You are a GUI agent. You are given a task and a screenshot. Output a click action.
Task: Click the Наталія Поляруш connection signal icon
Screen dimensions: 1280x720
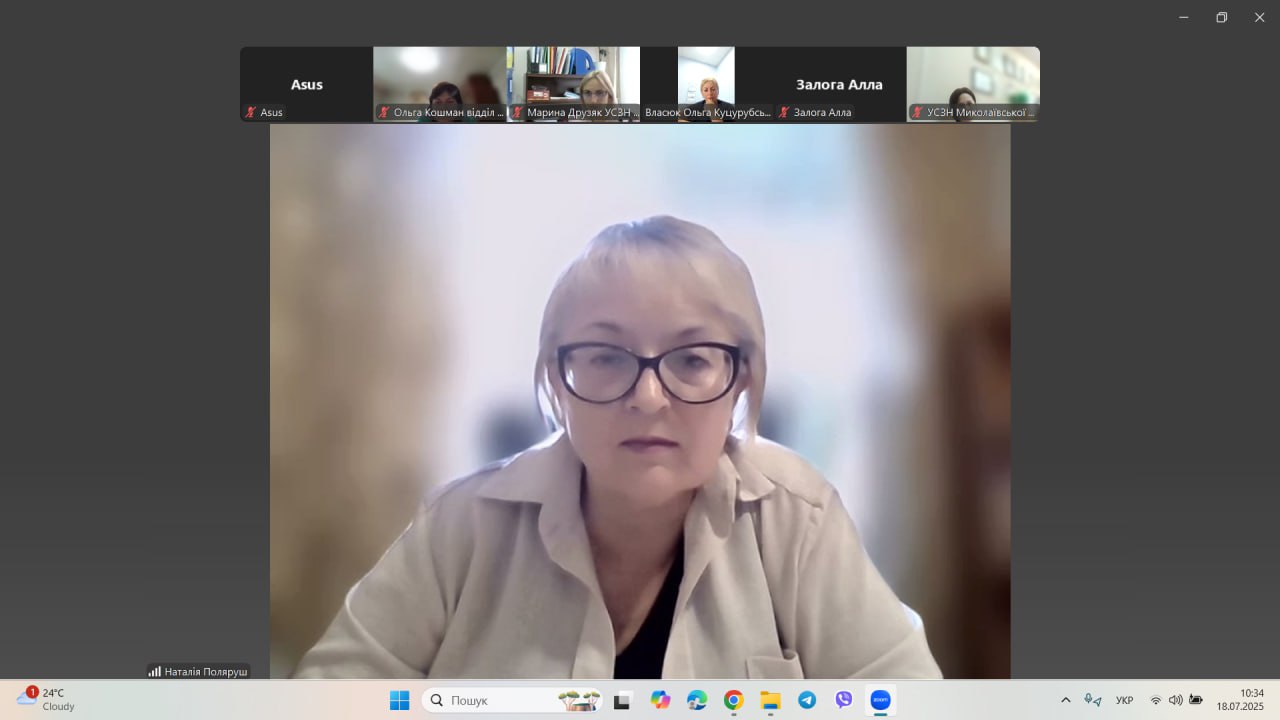(x=155, y=671)
